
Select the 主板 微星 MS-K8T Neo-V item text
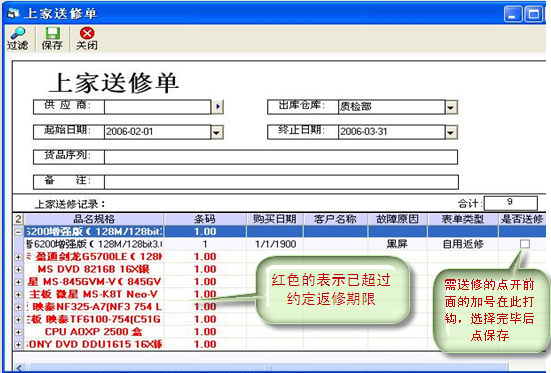(93, 294)
